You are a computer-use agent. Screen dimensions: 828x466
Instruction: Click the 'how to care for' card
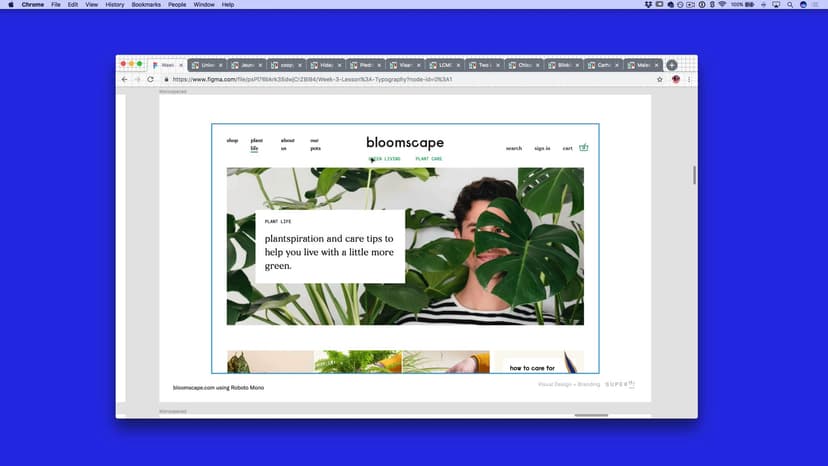pos(537,361)
